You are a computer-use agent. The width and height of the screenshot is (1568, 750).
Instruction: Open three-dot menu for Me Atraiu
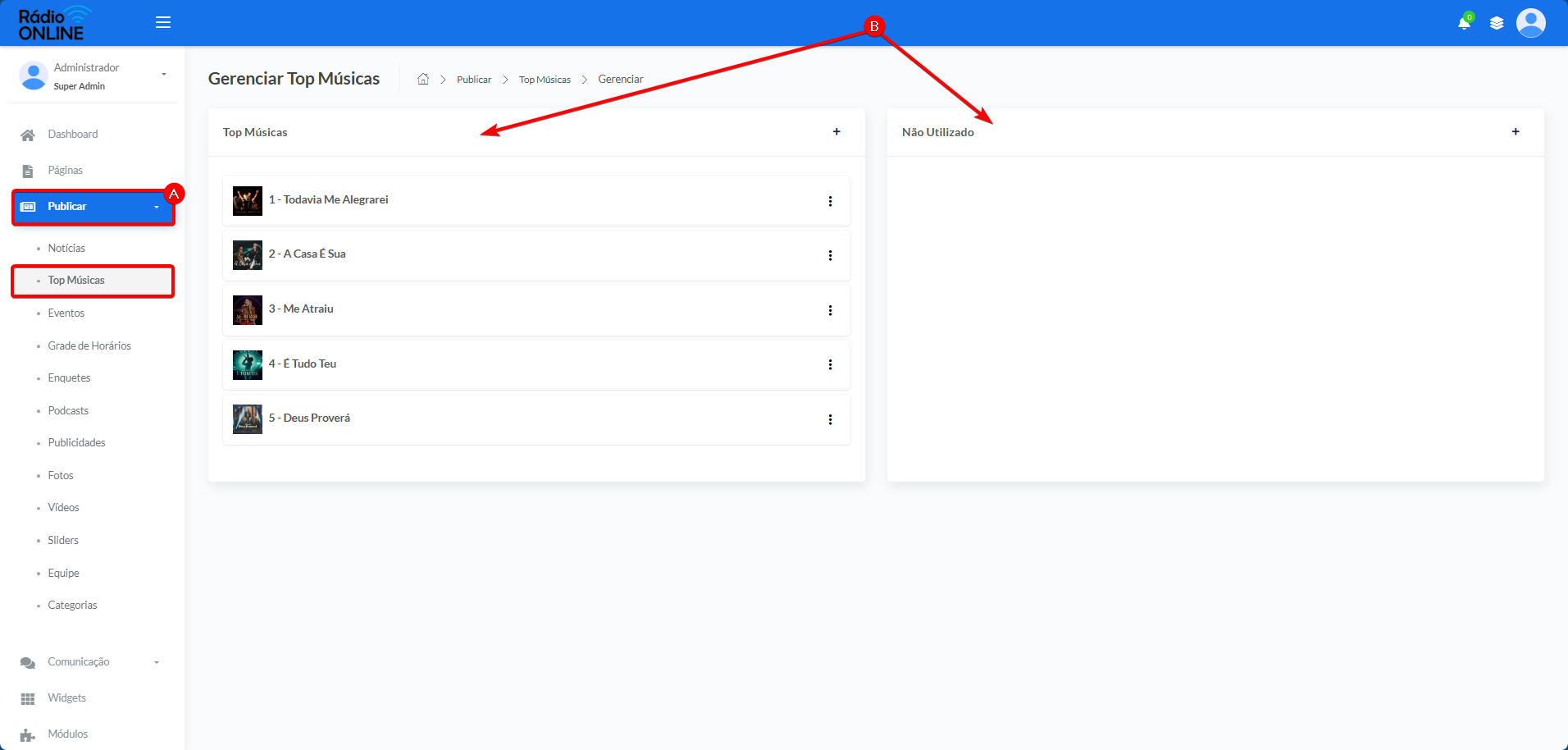pyautogui.click(x=830, y=310)
